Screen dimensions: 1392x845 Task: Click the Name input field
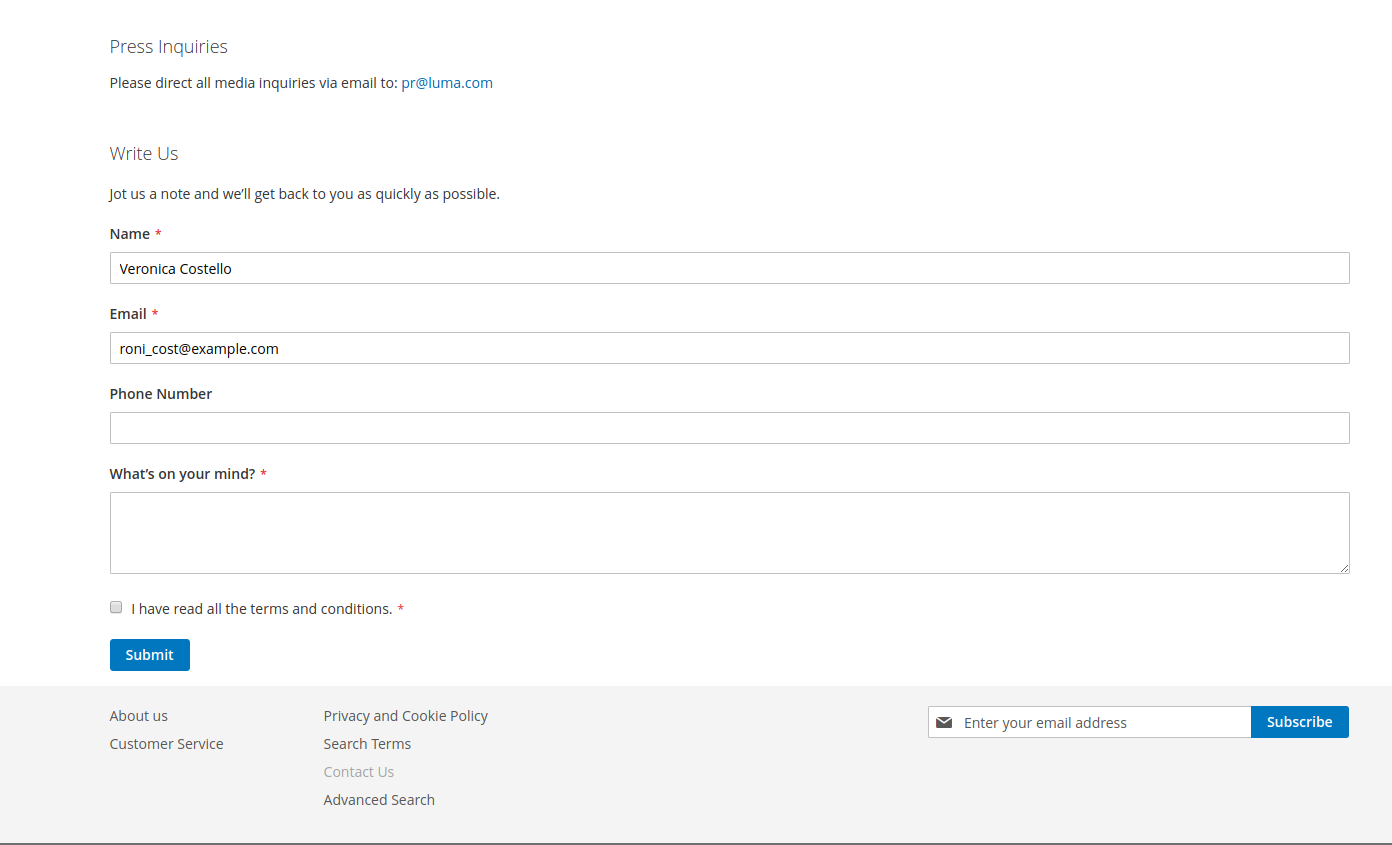coord(729,268)
